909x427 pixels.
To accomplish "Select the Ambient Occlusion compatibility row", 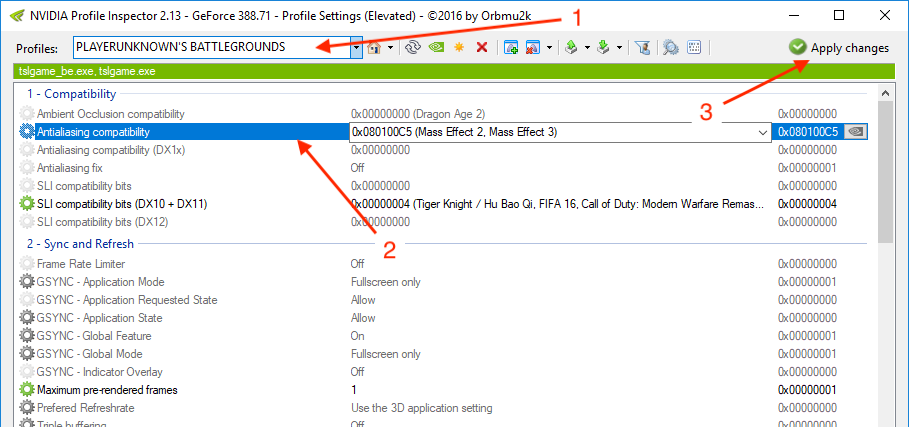I will [x=443, y=114].
